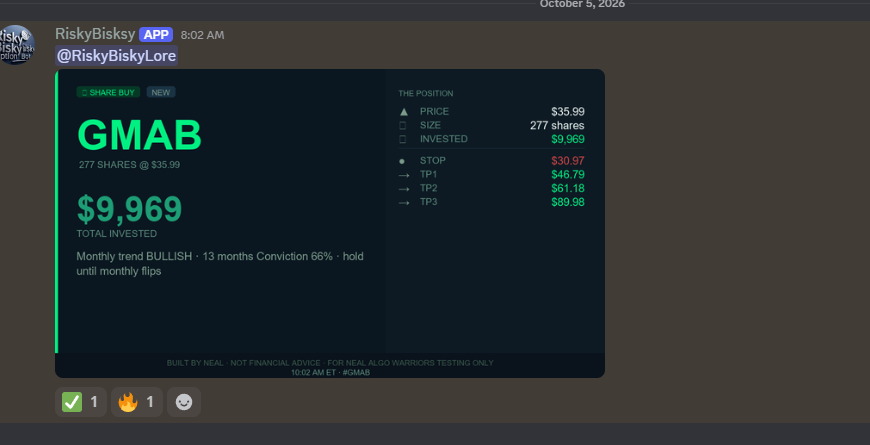The width and height of the screenshot is (870, 445).
Task: Click THE POSITION header
Action: [x=426, y=94]
